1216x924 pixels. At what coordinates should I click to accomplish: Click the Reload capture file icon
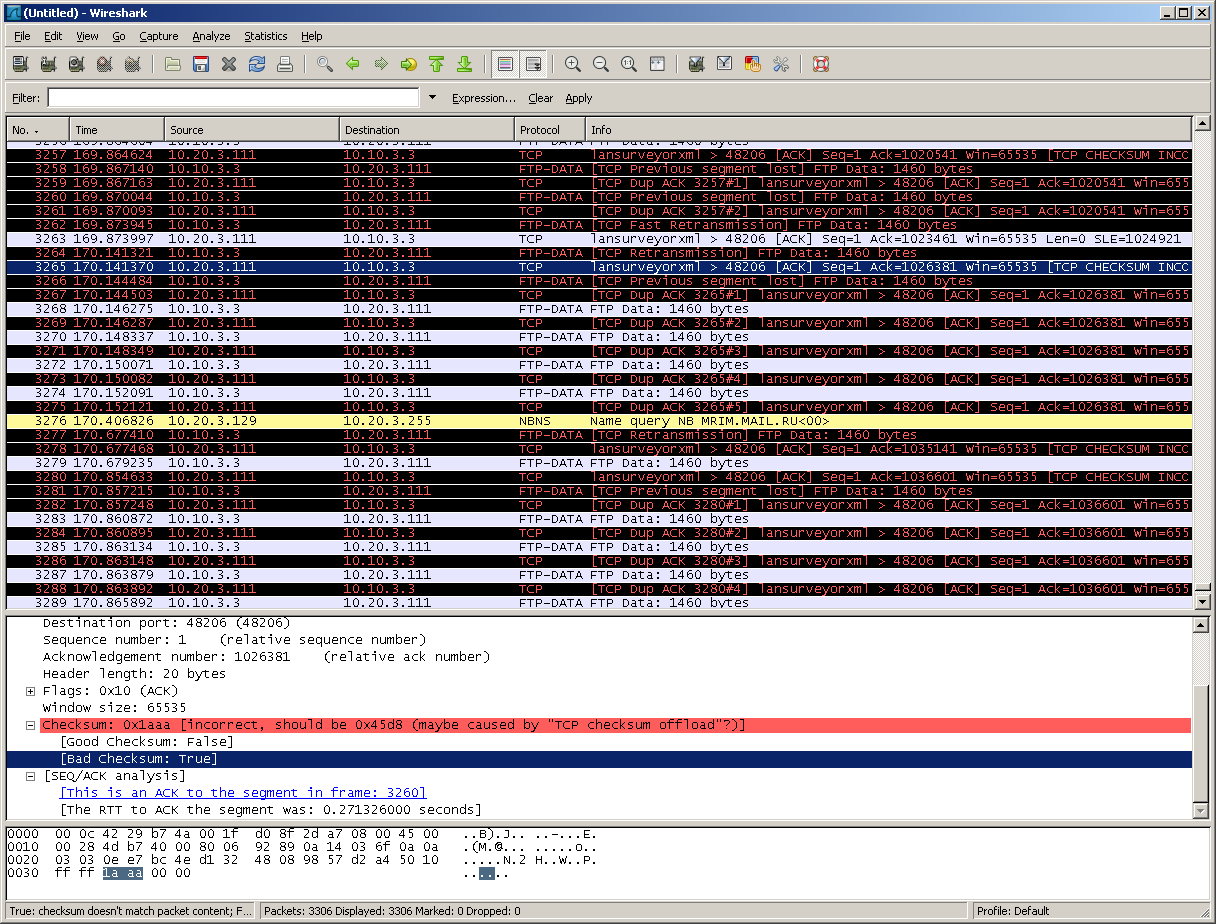(257, 65)
